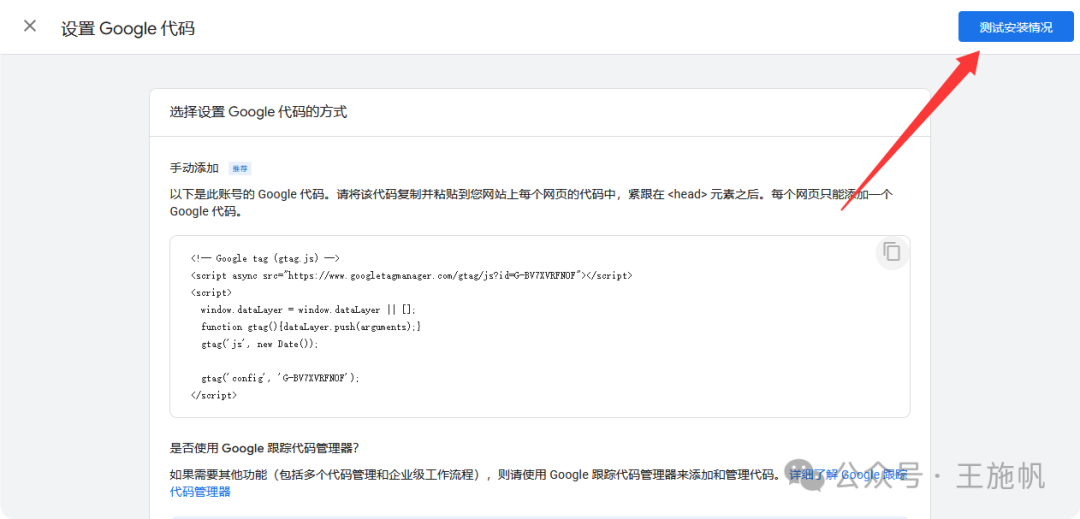Click the function gtag() code line
This screenshot has width=1080, height=519.
click(x=311, y=326)
